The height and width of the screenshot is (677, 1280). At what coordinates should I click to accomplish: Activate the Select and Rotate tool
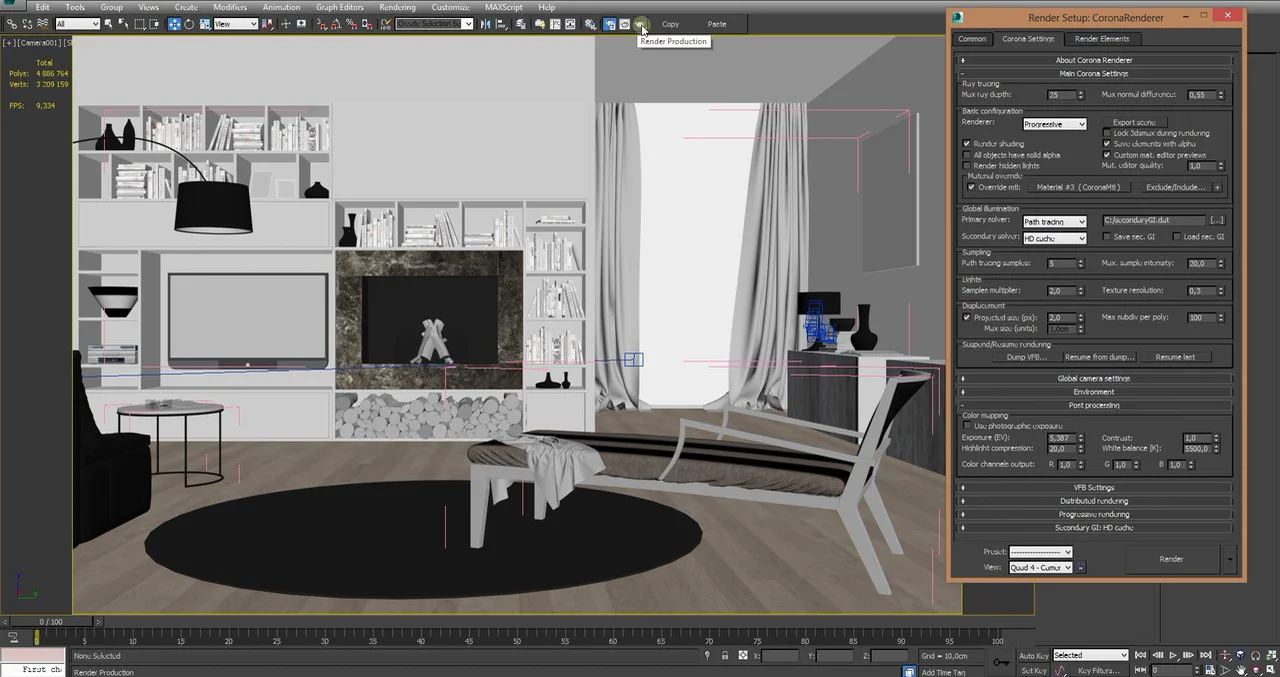[x=189, y=24]
